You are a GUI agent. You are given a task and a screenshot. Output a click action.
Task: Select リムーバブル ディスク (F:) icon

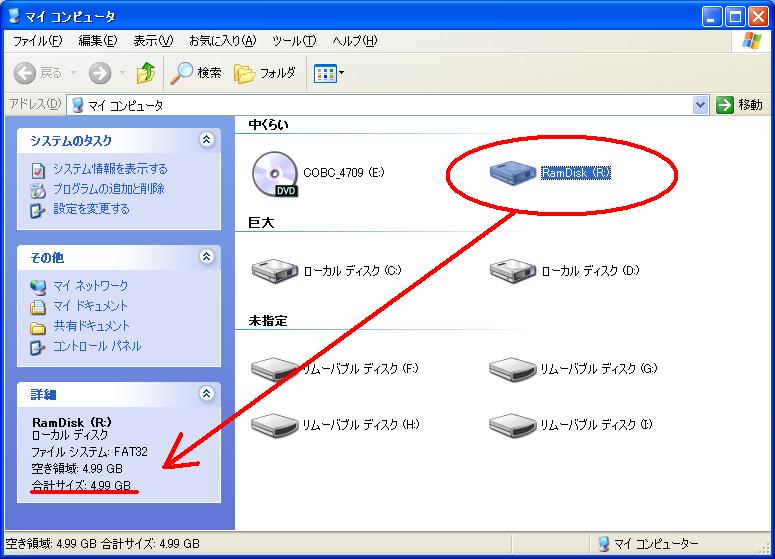click(275, 369)
